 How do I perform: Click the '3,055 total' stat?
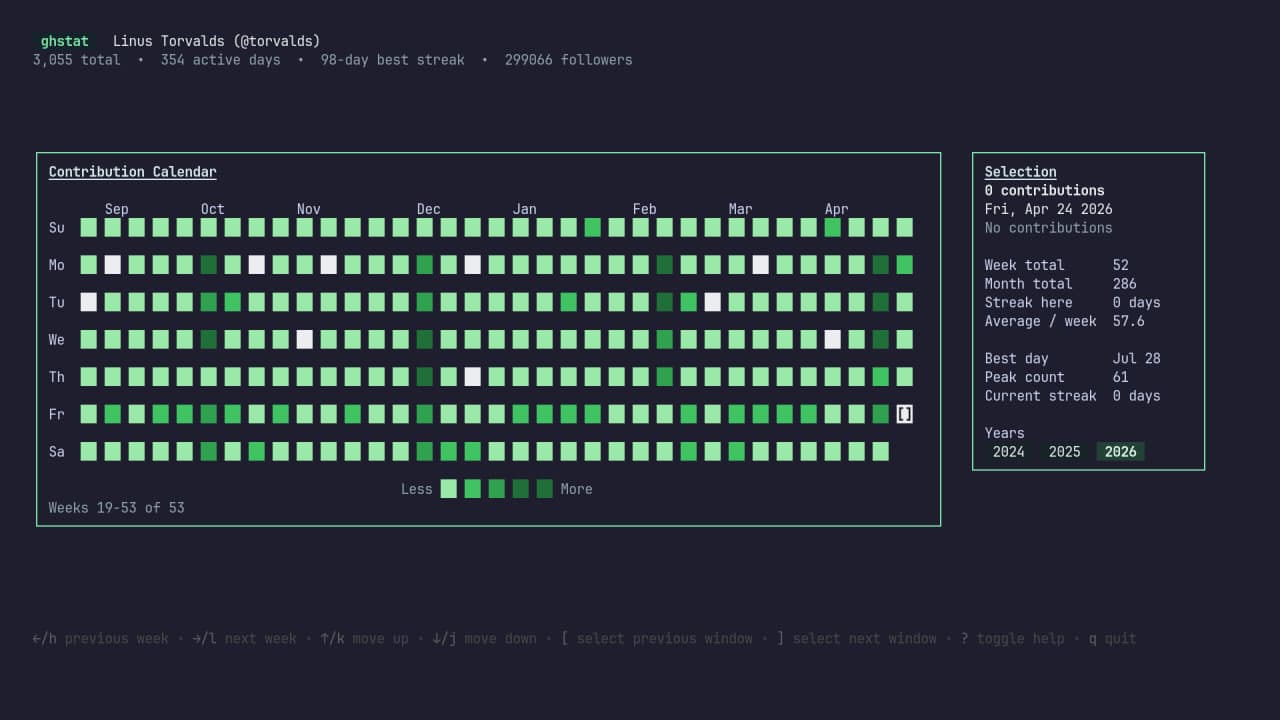point(76,60)
